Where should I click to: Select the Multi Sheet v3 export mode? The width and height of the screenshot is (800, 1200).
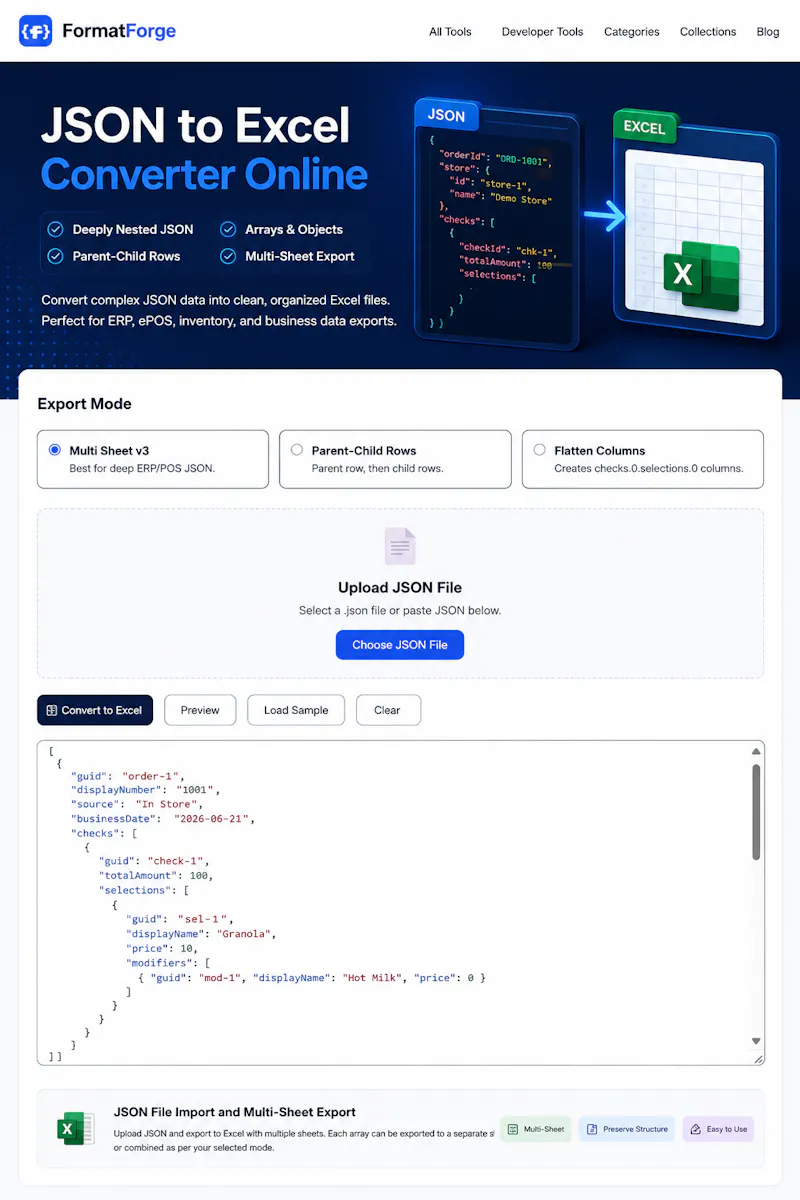[55, 450]
